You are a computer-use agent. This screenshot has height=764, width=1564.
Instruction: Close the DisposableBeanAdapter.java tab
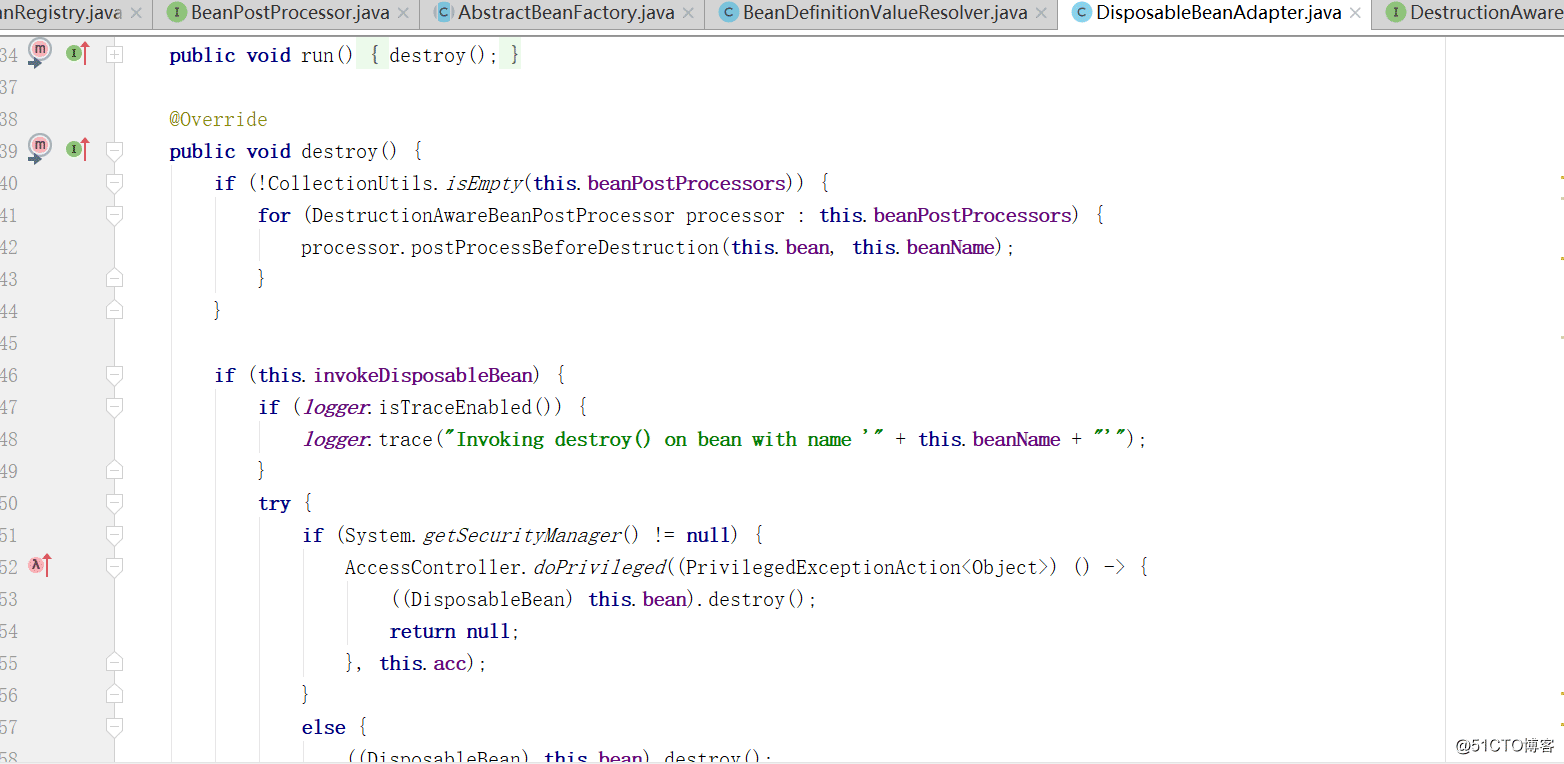(1355, 13)
